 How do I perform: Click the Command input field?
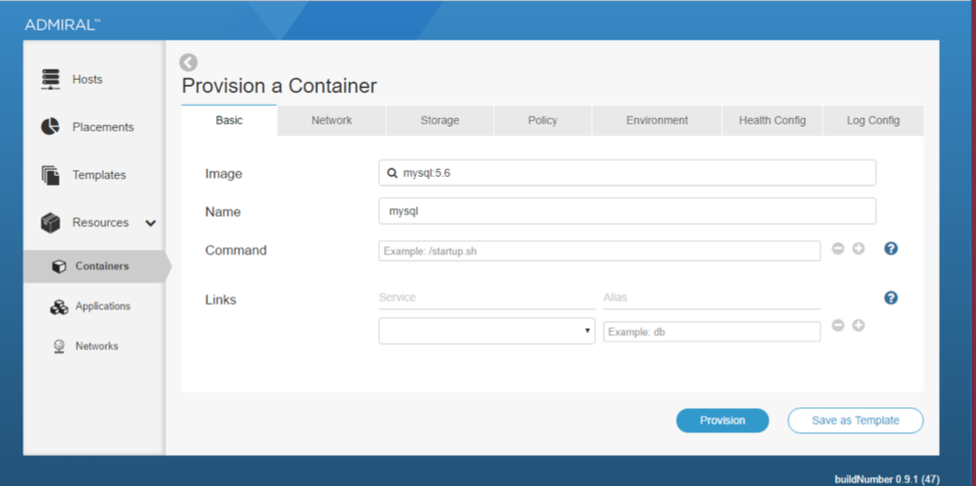click(599, 251)
